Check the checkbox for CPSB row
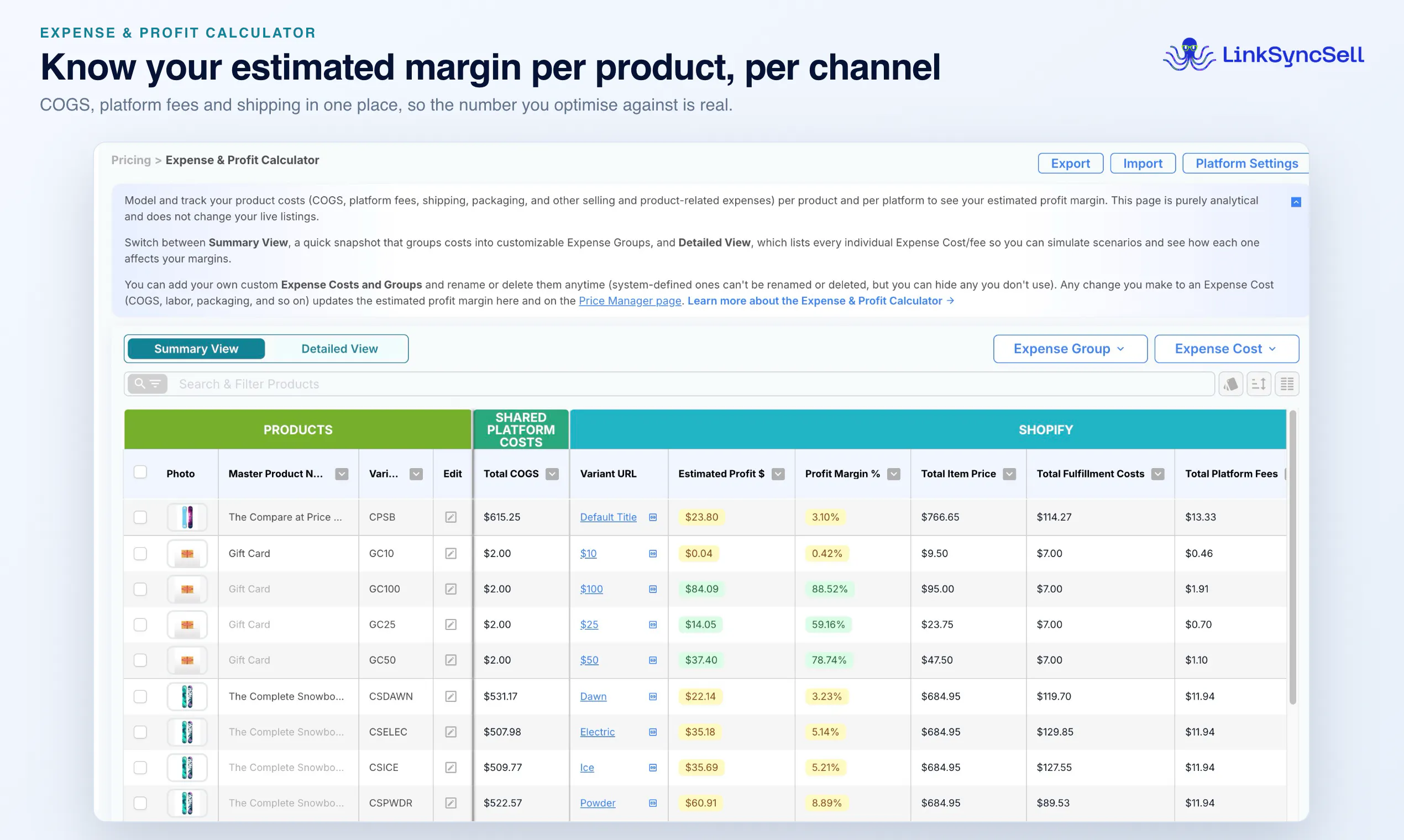Image resolution: width=1404 pixels, height=840 pixels. pyautogui.click(x=140, y=517)
